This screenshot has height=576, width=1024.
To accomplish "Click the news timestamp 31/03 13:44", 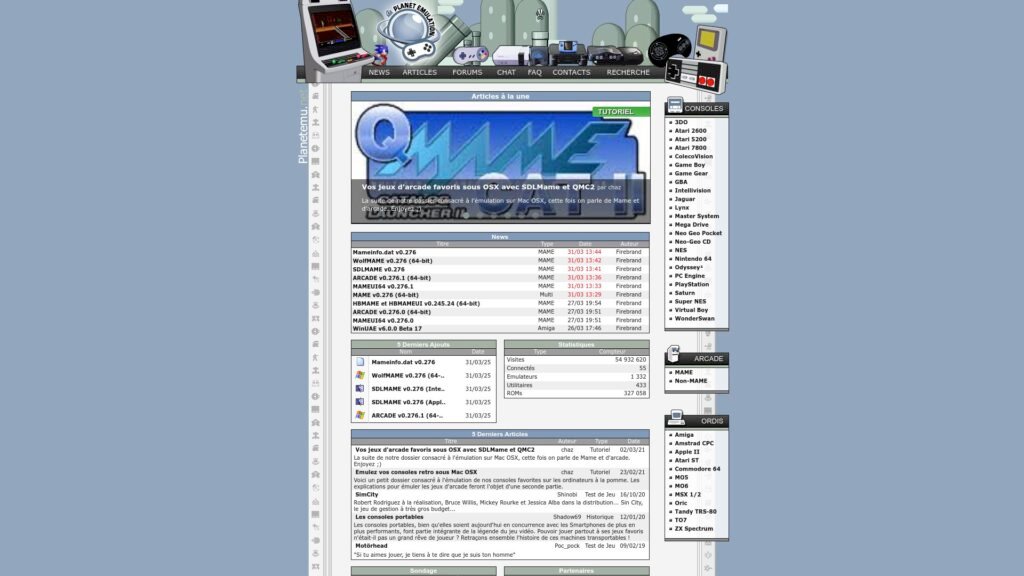I will [584, 252].
